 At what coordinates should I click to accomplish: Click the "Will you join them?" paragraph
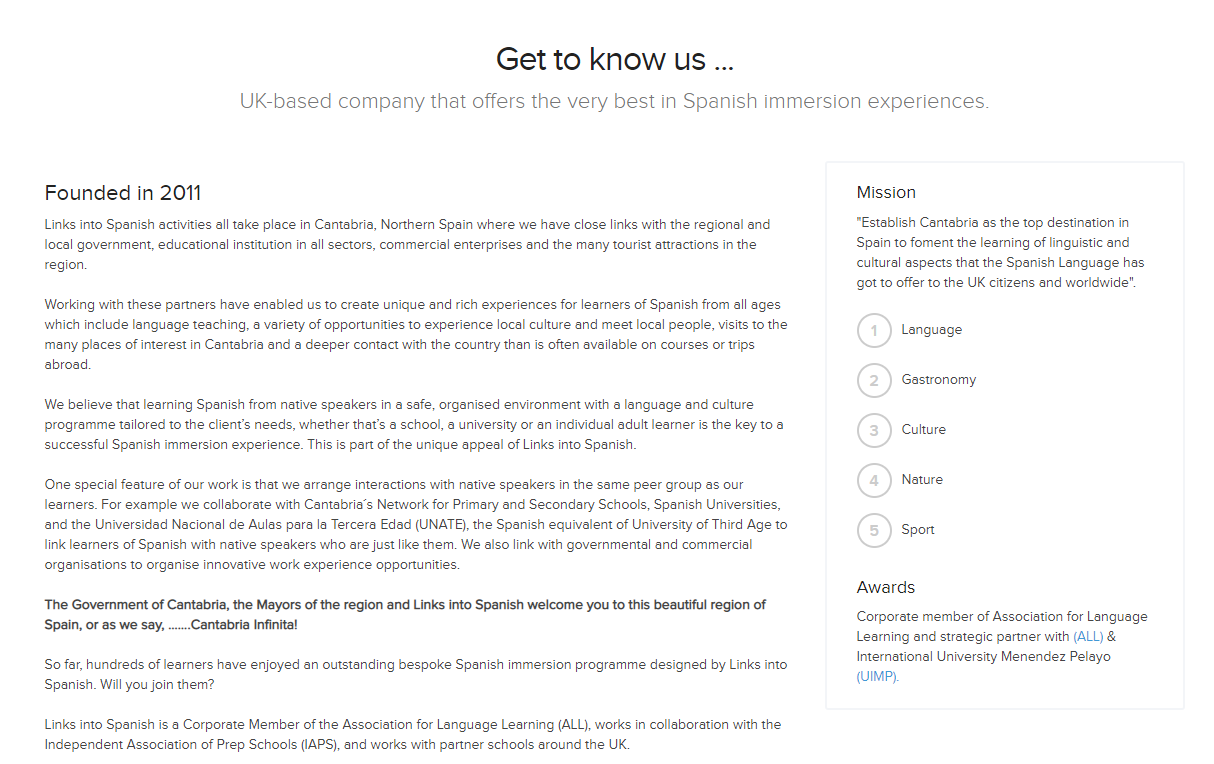pos(415,675)
